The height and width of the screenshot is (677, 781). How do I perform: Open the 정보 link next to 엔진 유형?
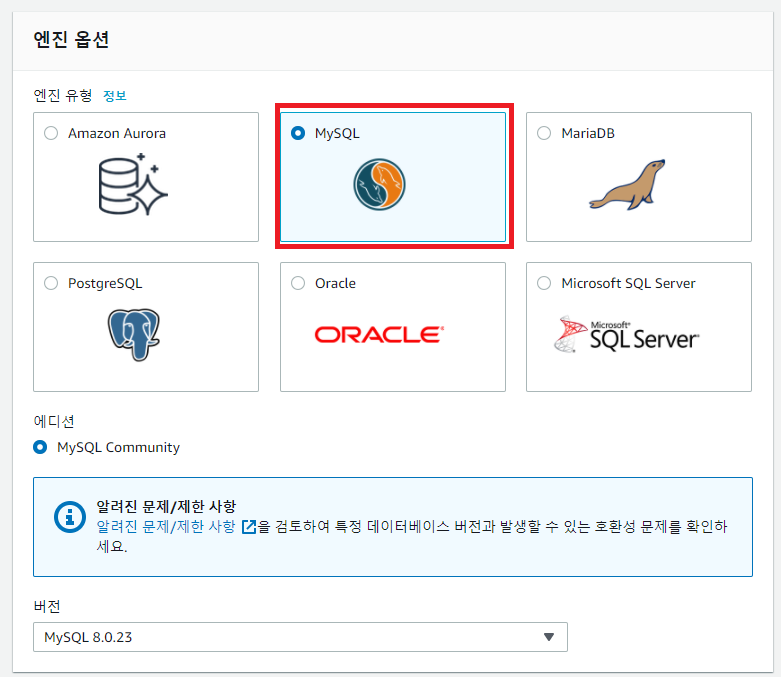(x=115, y=96)
